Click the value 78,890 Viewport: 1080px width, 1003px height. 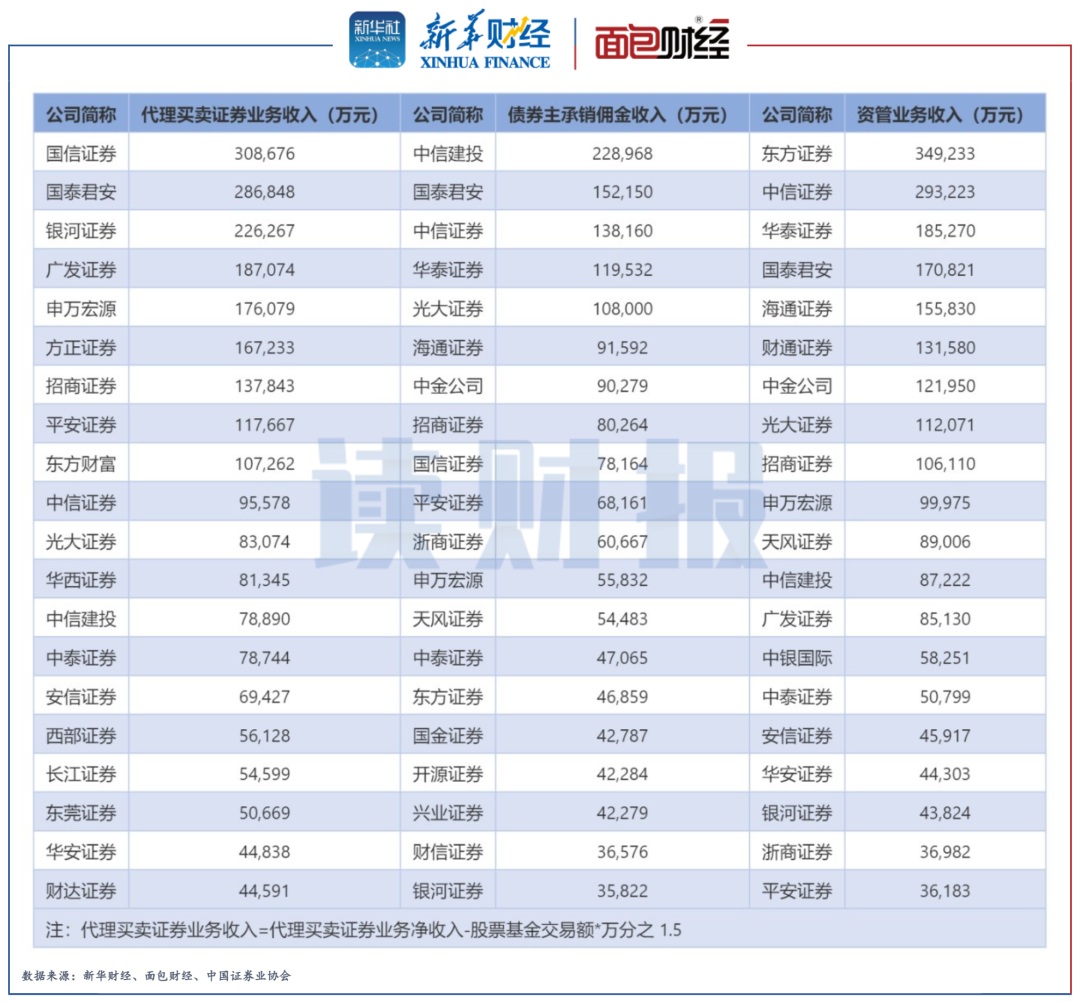coord(264,619)
